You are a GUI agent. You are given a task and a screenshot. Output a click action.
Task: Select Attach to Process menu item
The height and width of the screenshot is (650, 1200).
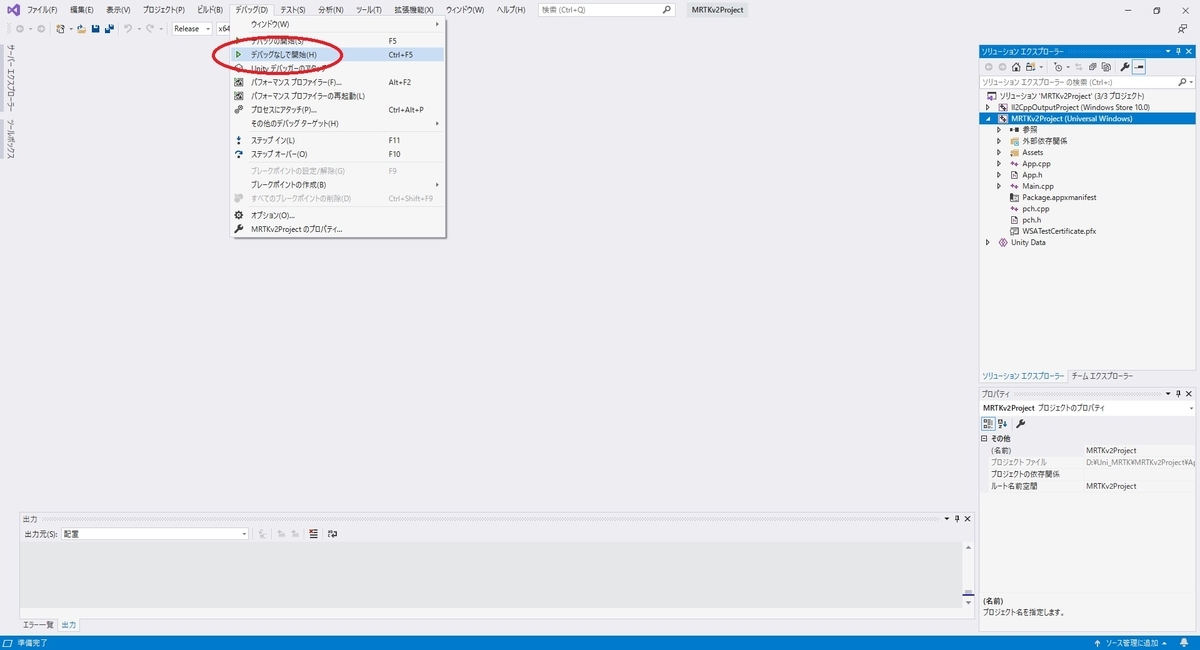coord(339,110)
